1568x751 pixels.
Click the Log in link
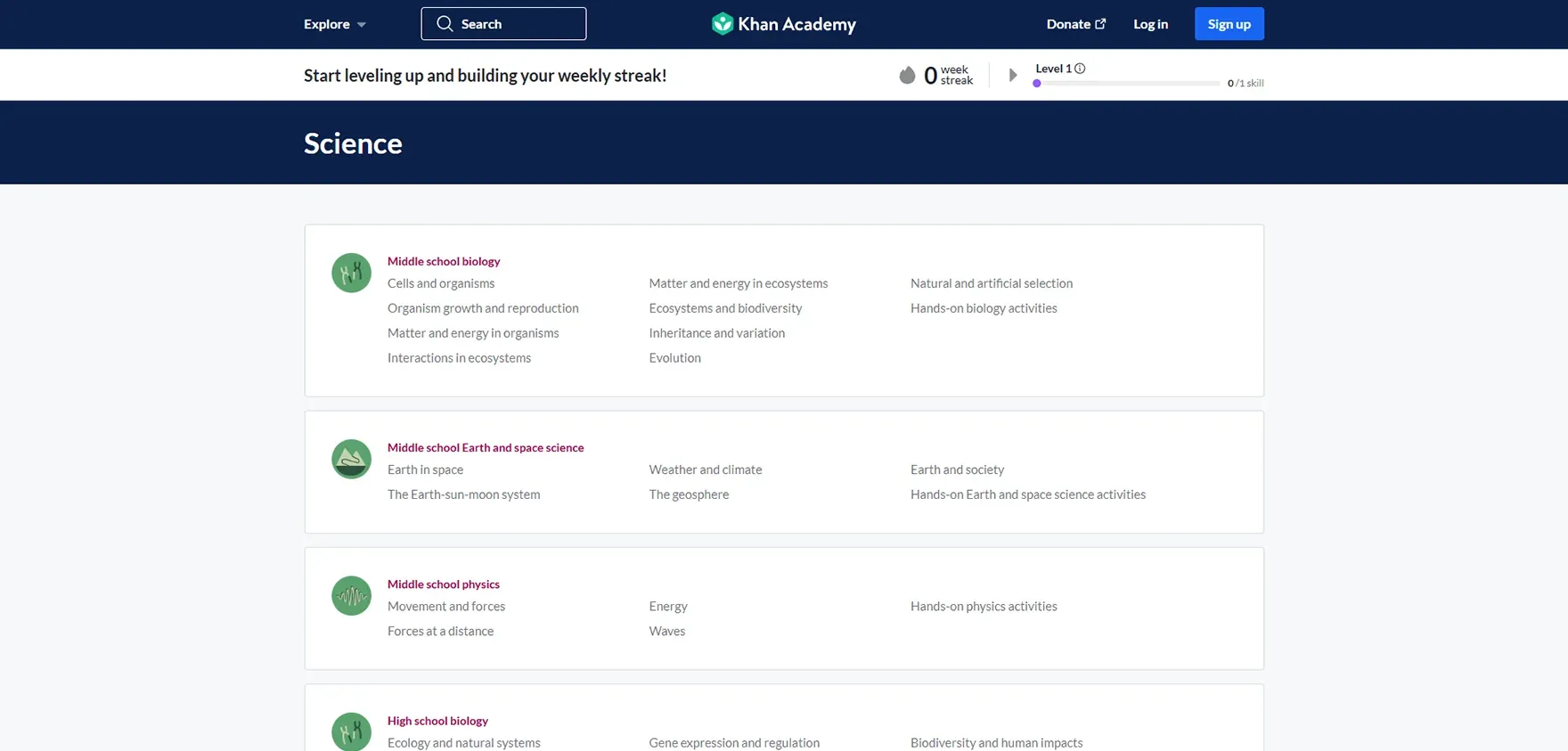tap(1150, 24)
